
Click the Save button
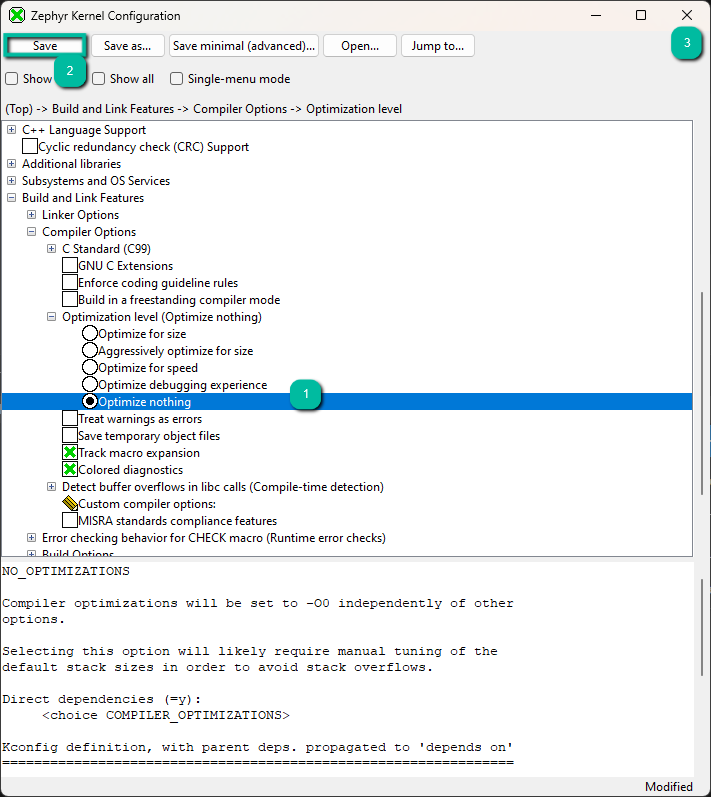pyautogui.click(x=45, y=46)
